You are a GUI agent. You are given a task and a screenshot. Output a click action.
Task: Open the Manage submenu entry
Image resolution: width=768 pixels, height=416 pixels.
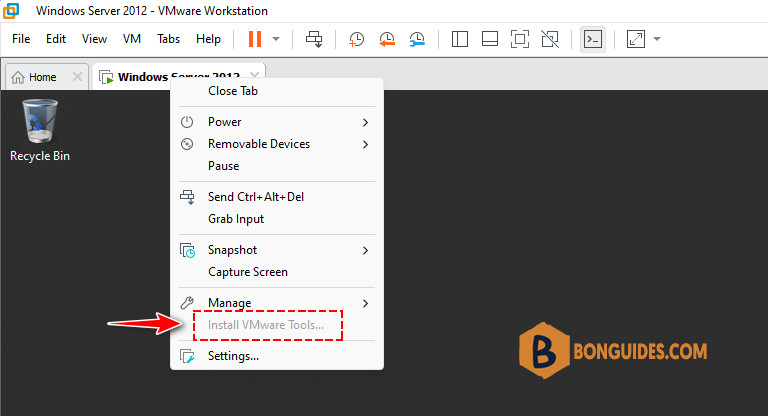[x=277, y=303]
